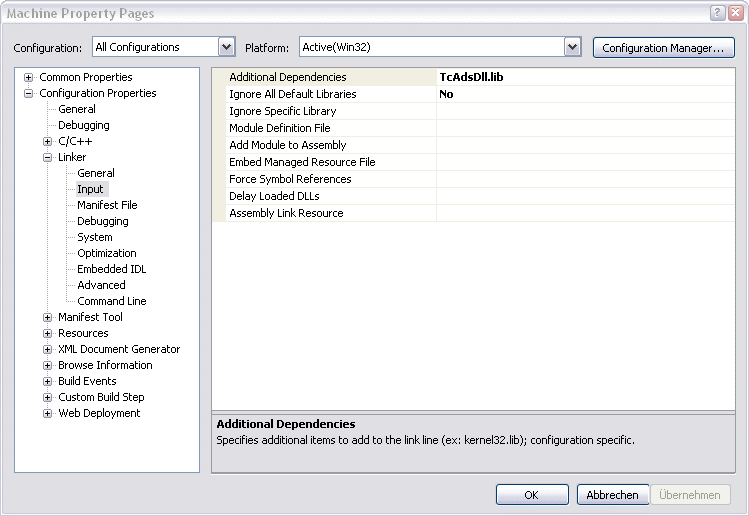Select Command Line under Linker
Viewport: 749px width, 516px height.
(x=112, y=301)
